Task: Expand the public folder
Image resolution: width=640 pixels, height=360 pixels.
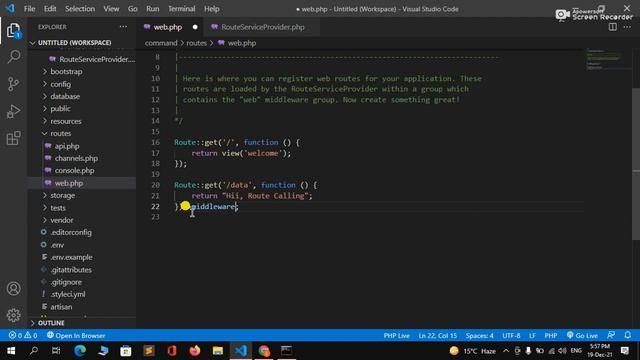Action: (60, 109)
